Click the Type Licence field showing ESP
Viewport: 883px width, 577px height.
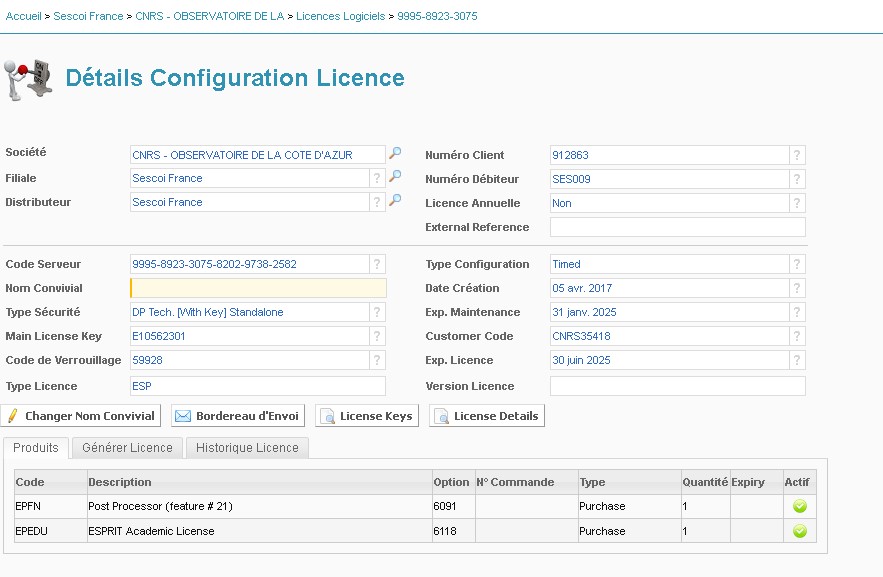pos(258,386)
